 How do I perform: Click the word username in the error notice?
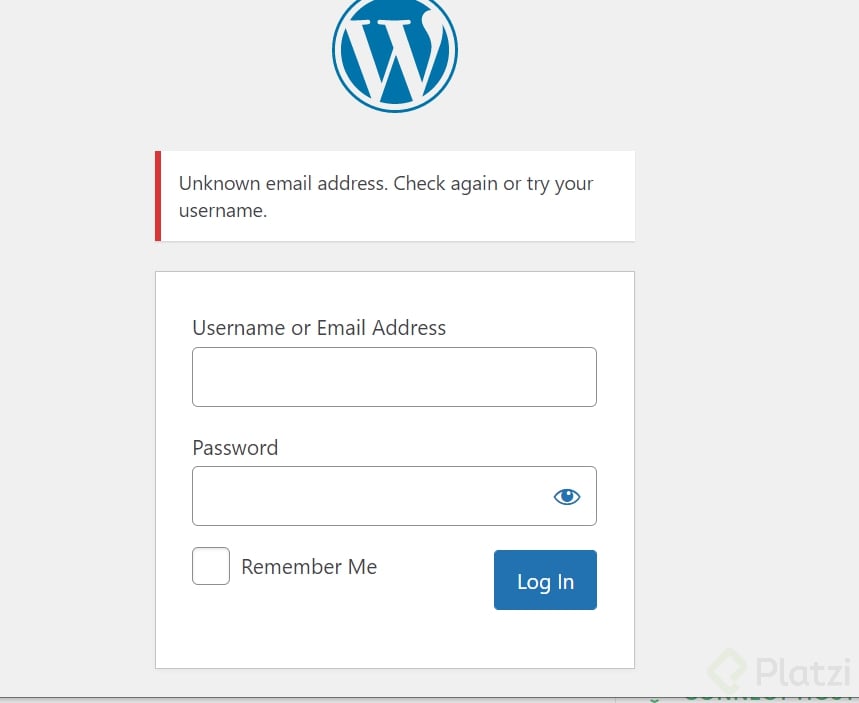[x=220, y=211]
